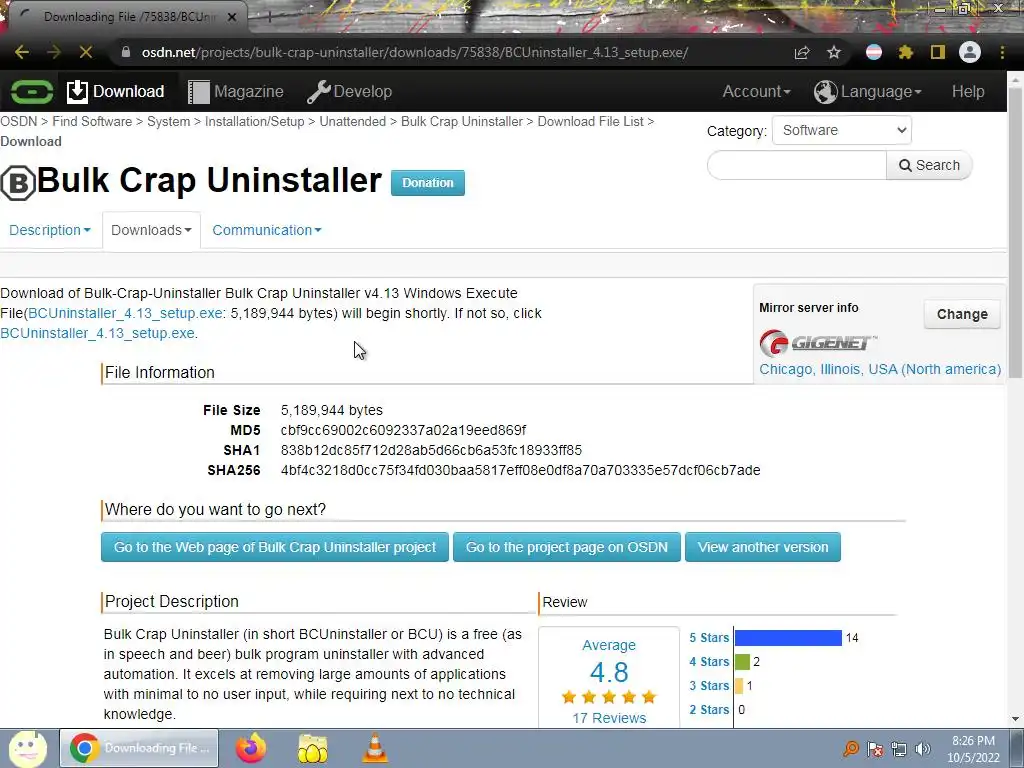Open Firefox from the taskbar
The image size is (1024, 768).
coord(251,748)
